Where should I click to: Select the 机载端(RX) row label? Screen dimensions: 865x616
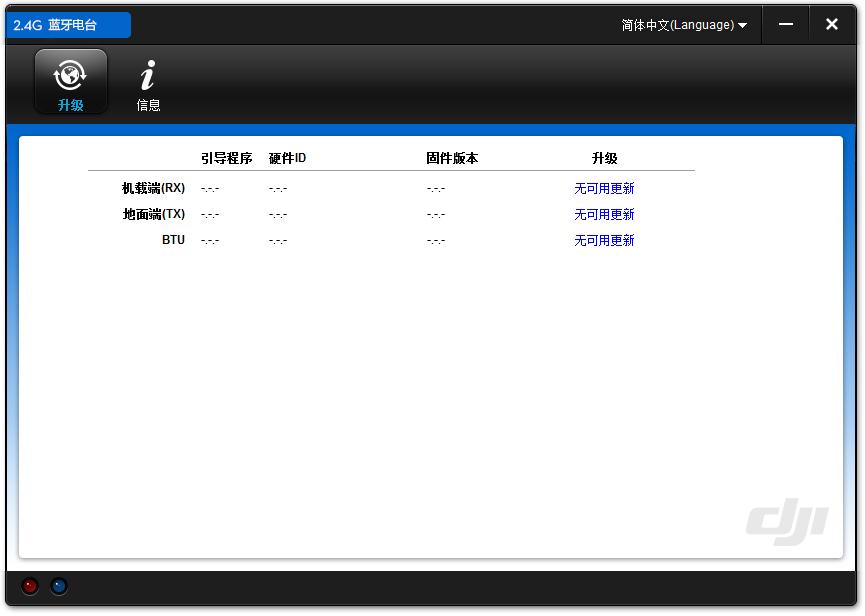tap(153, 188)
